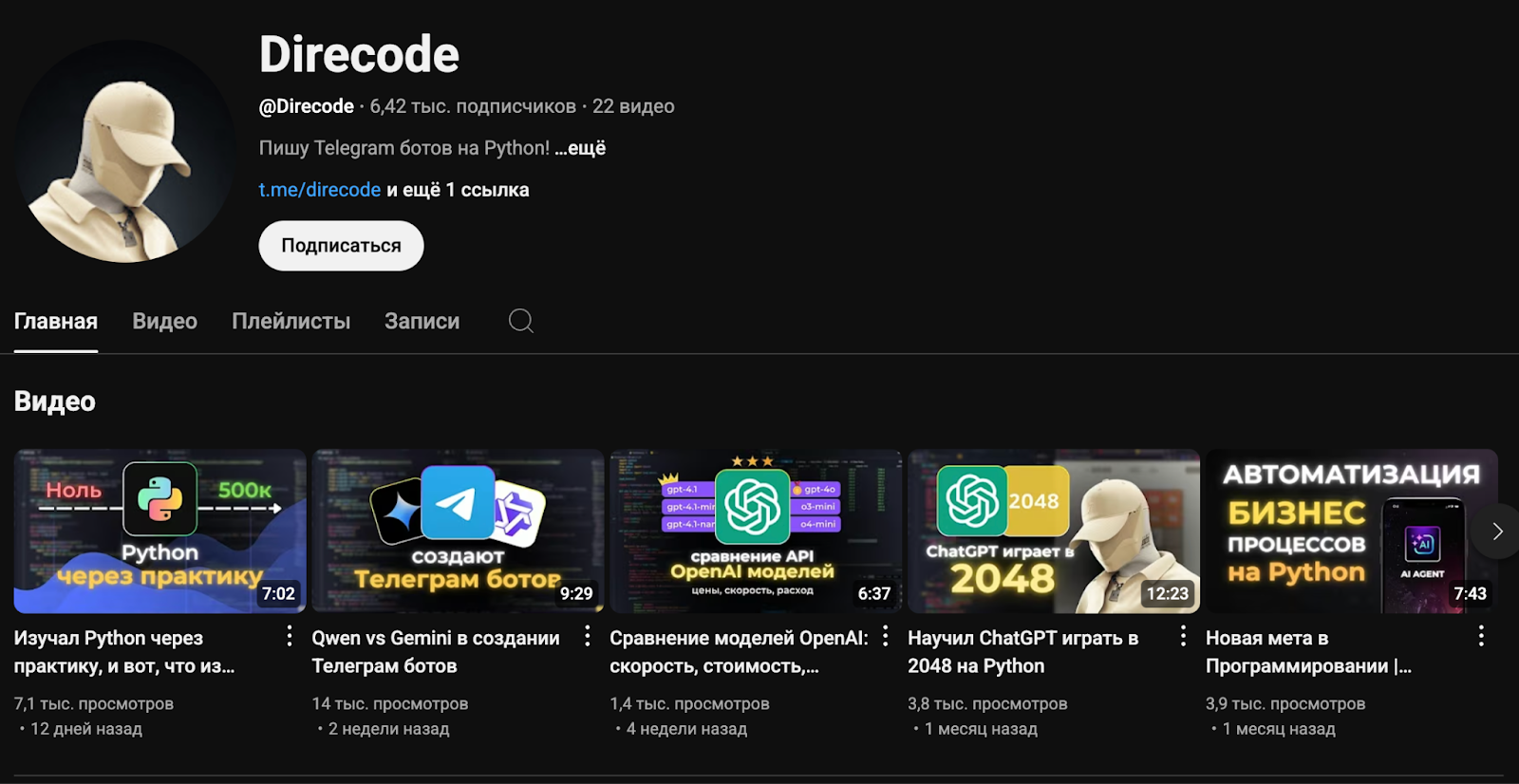Open video title 'Qwen vs Gemini в создании Телеграм ботов'
The width and height of the screenshot is (1519, 784).
436,652
